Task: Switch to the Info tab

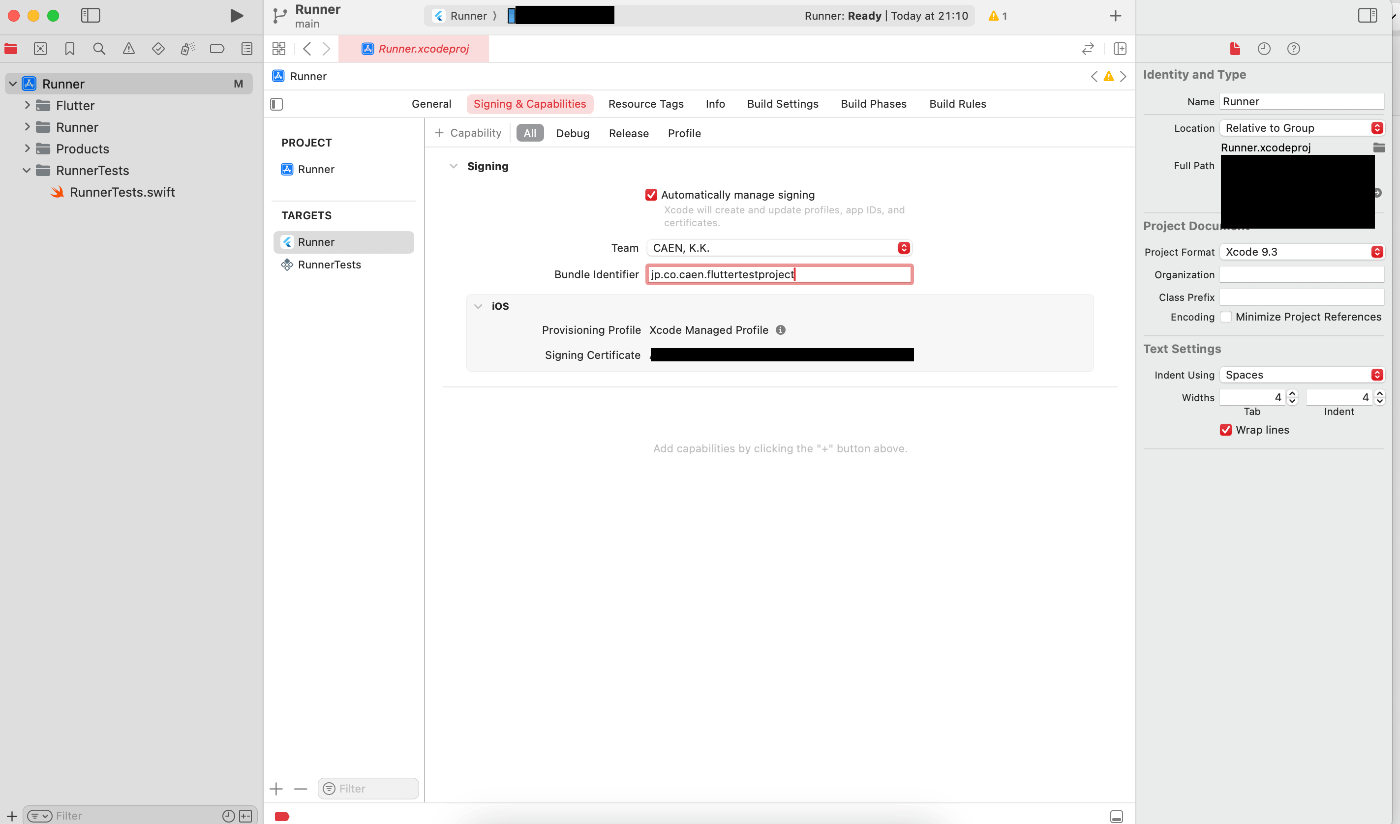Action: [715, 104]
